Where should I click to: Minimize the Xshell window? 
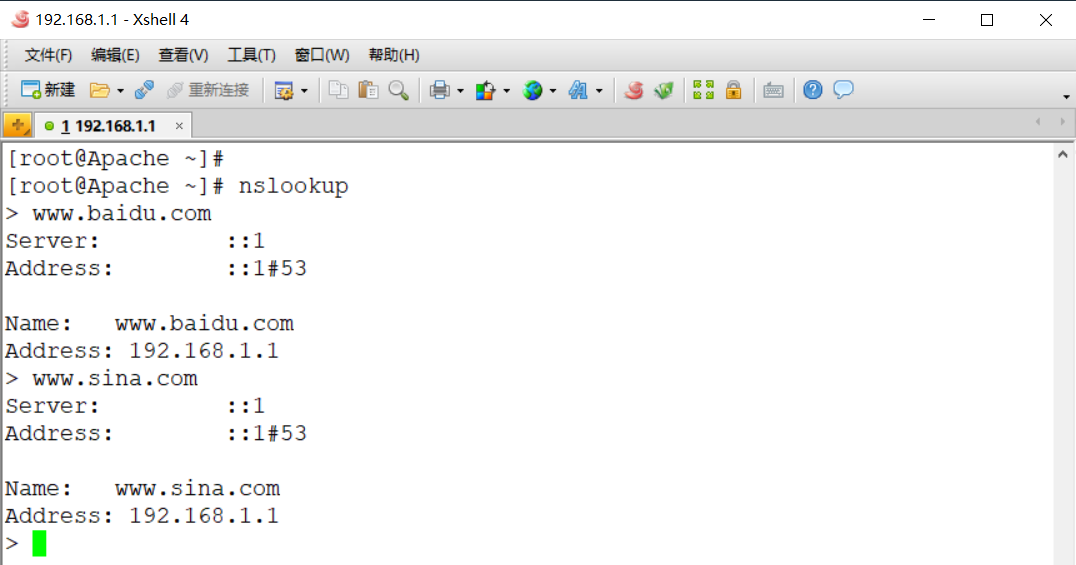click(929, 20)
